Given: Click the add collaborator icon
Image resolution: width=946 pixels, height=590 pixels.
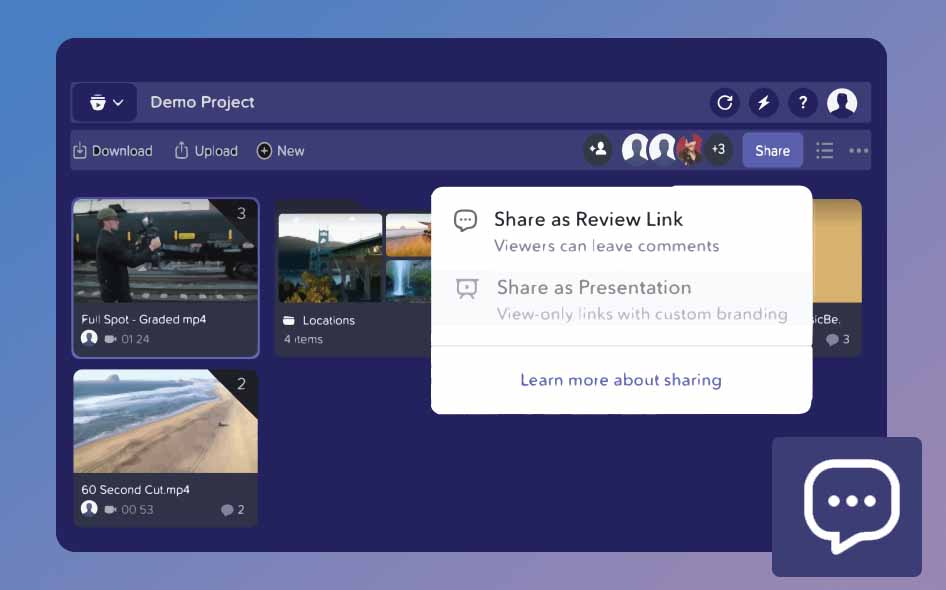Looking at the screenshot, I should 598,150.
